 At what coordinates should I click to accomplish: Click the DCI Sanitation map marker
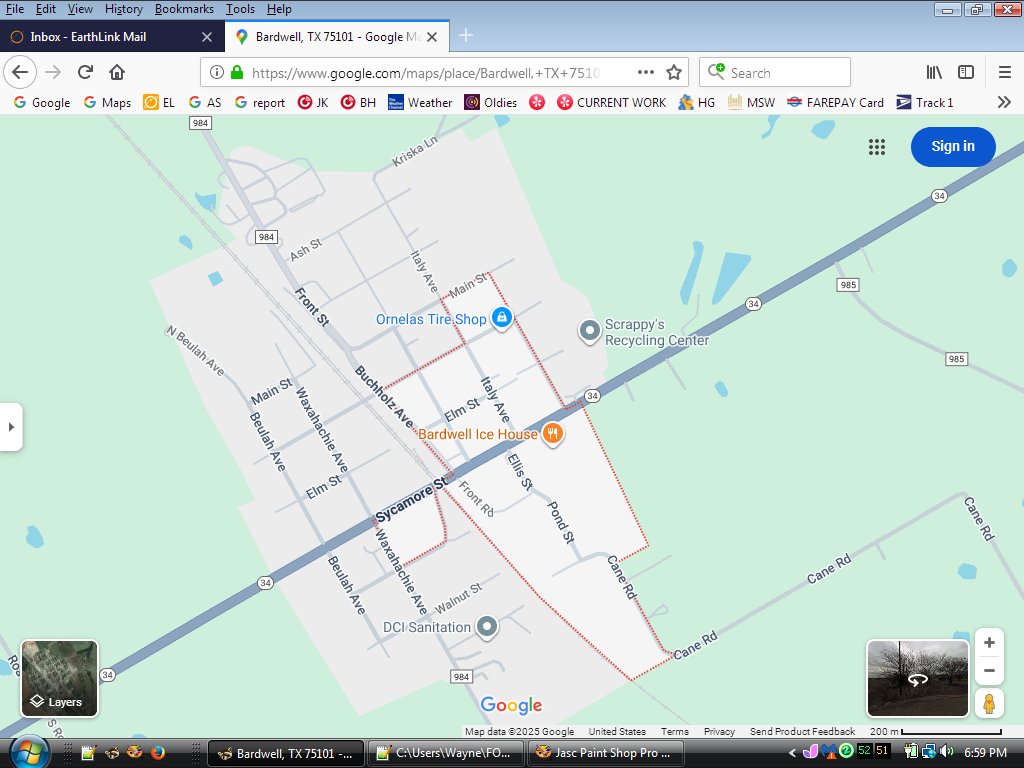tap(487, 627)
